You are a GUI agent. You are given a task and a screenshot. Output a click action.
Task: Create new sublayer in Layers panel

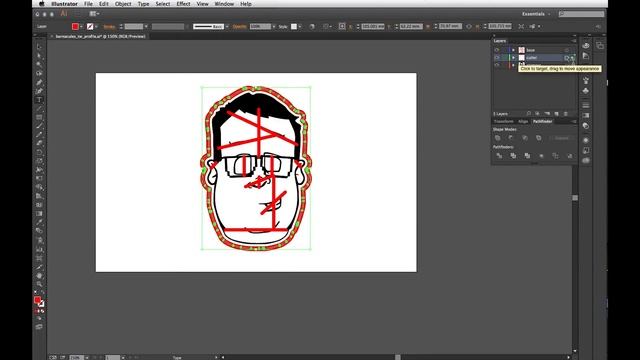coord(547,113)
